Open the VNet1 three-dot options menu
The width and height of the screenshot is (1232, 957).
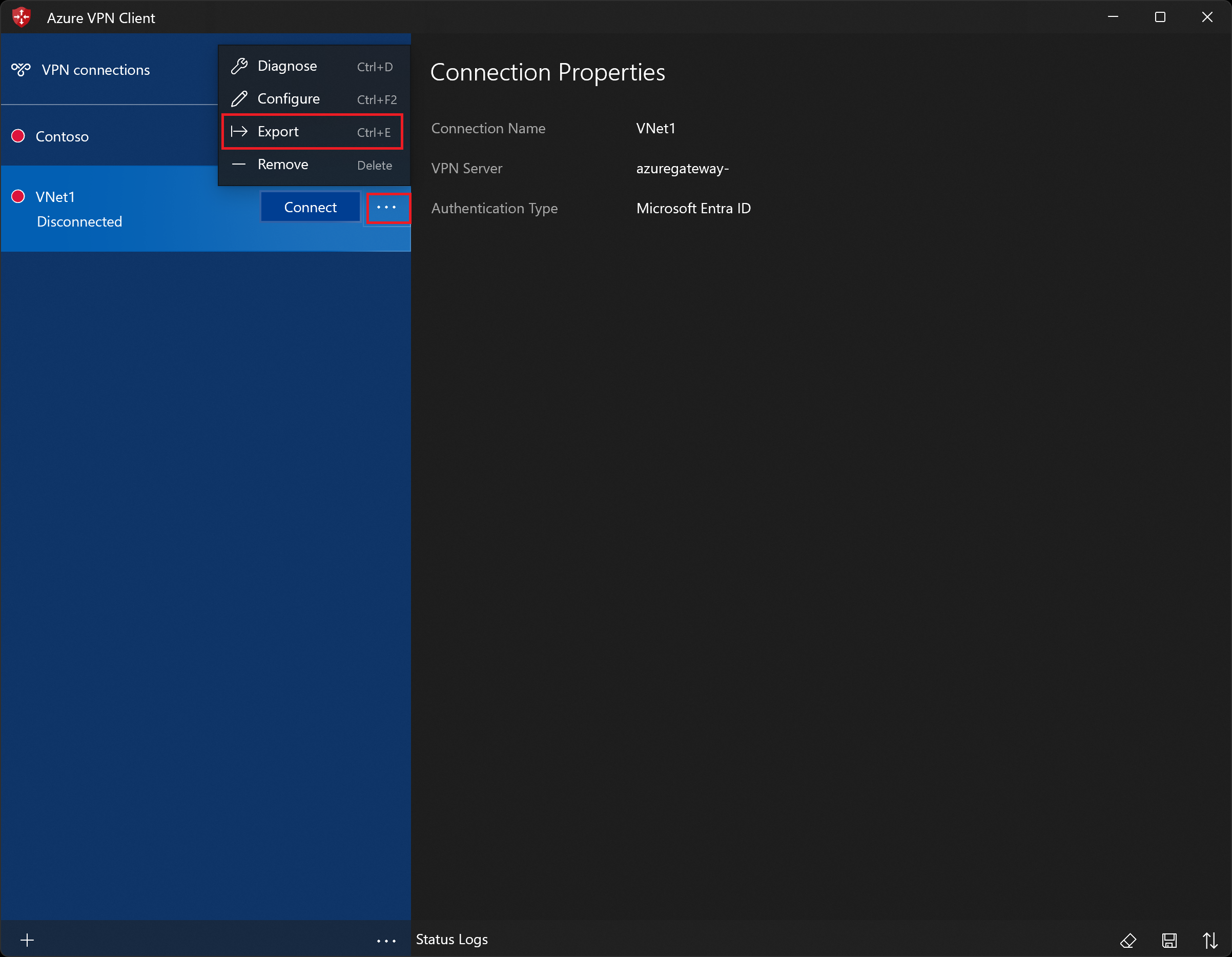[387, 208]
